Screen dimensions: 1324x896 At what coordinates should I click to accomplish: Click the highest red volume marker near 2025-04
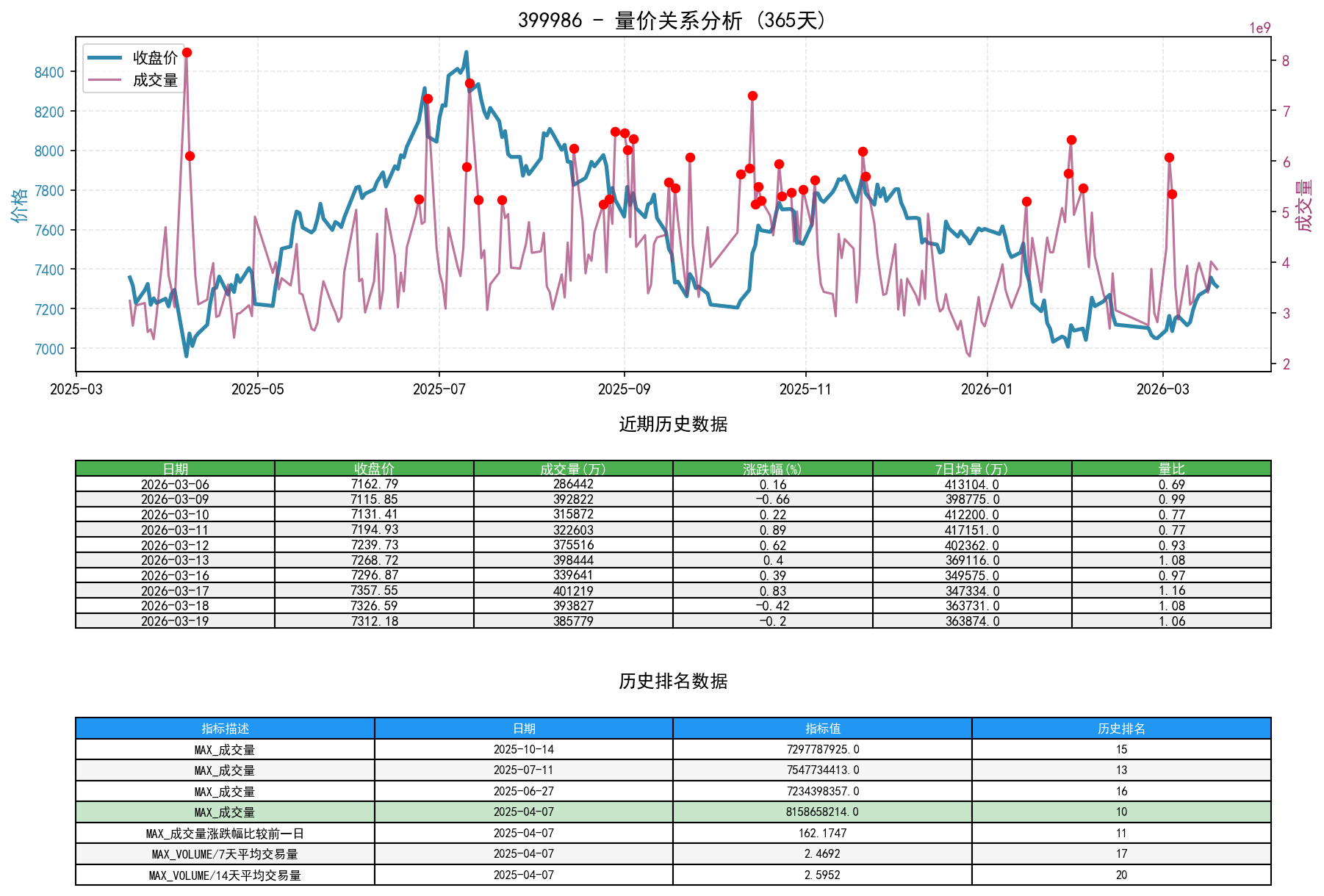point(186,52)
